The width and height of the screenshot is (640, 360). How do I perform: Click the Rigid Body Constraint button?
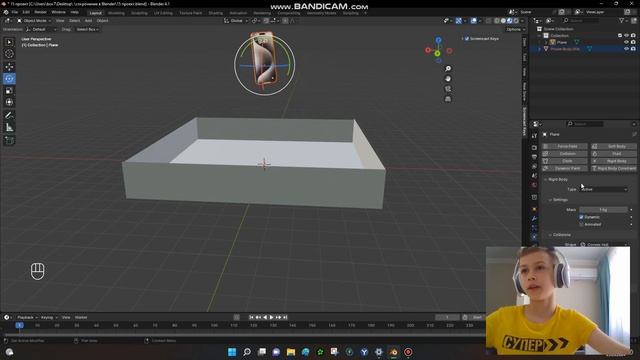(614, 168)
